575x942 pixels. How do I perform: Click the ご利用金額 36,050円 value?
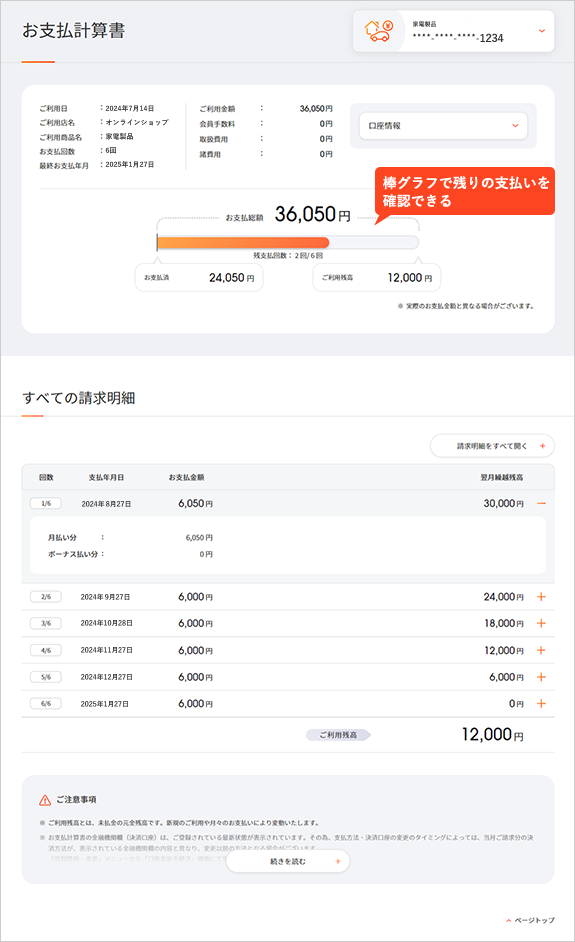pyautogui.click(x=316, y=109)
